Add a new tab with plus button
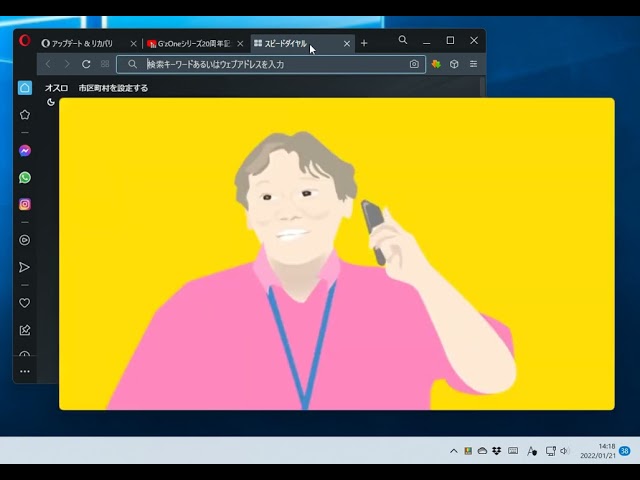Viewport: 640px width, 480px height. point(364,43)
